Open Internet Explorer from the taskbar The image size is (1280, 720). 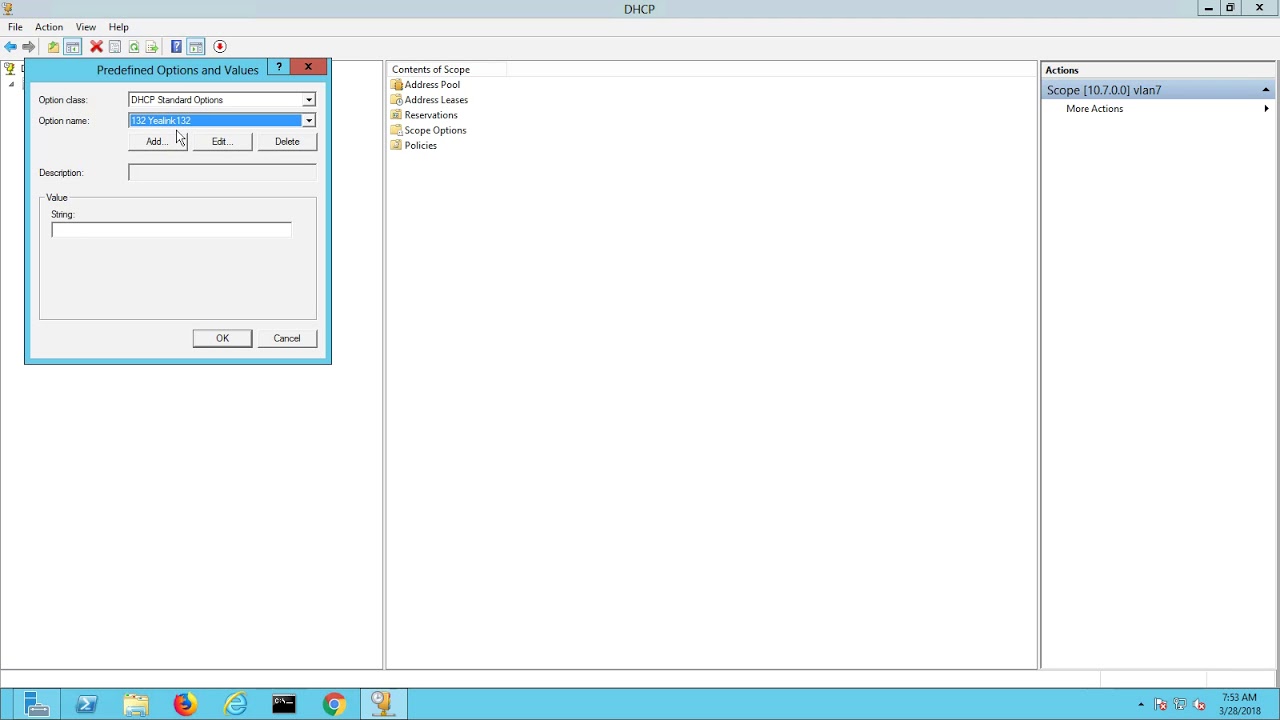235,705
